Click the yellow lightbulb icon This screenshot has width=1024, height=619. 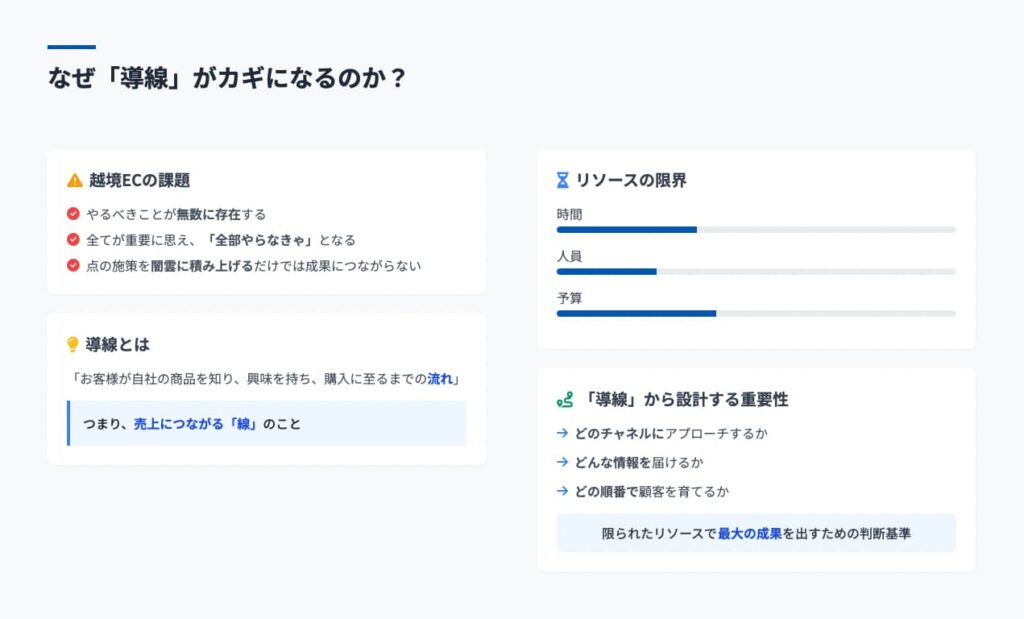pyautogui.click(x=72, y=344)
